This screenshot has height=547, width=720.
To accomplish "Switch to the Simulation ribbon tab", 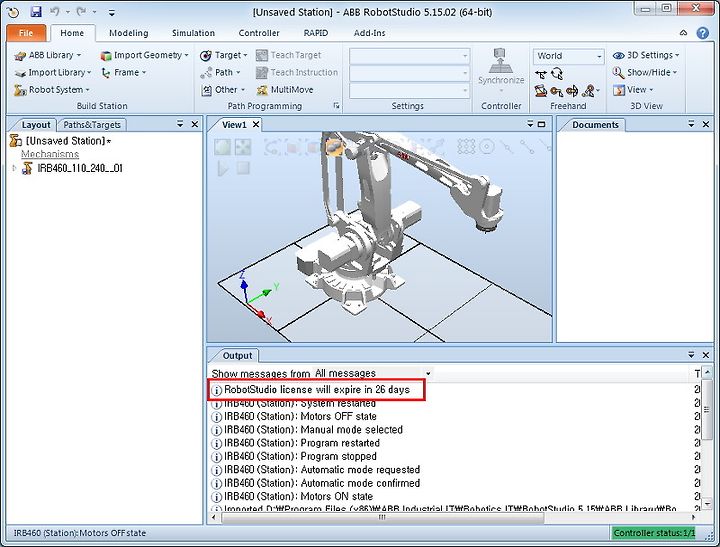I will [x=193, y=33].
